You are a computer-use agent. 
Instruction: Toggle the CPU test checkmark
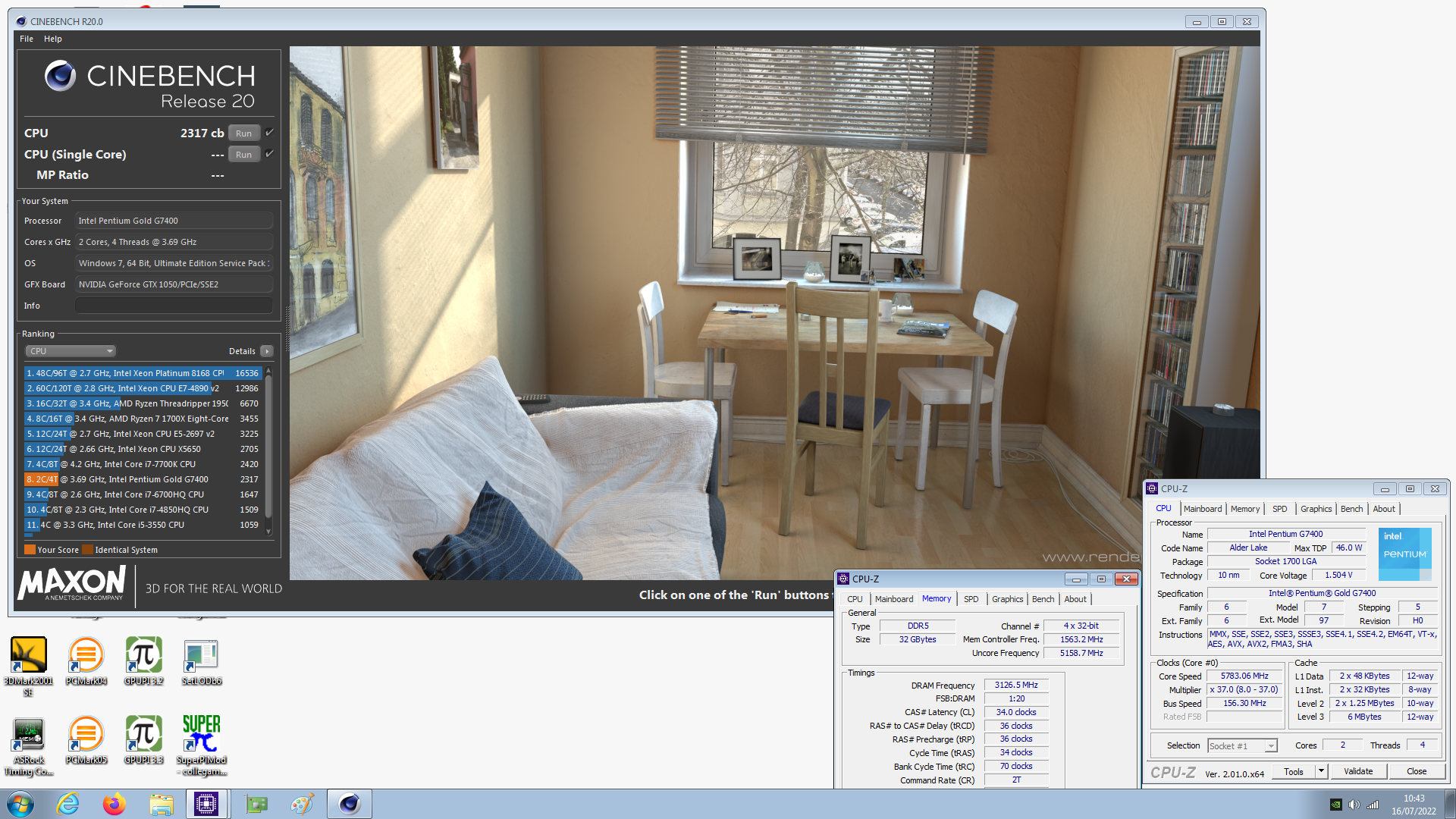click(269, 133)
